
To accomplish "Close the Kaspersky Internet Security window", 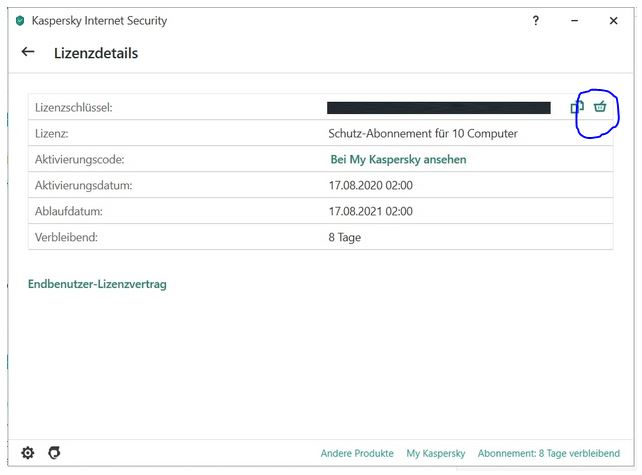I will 614,21.
